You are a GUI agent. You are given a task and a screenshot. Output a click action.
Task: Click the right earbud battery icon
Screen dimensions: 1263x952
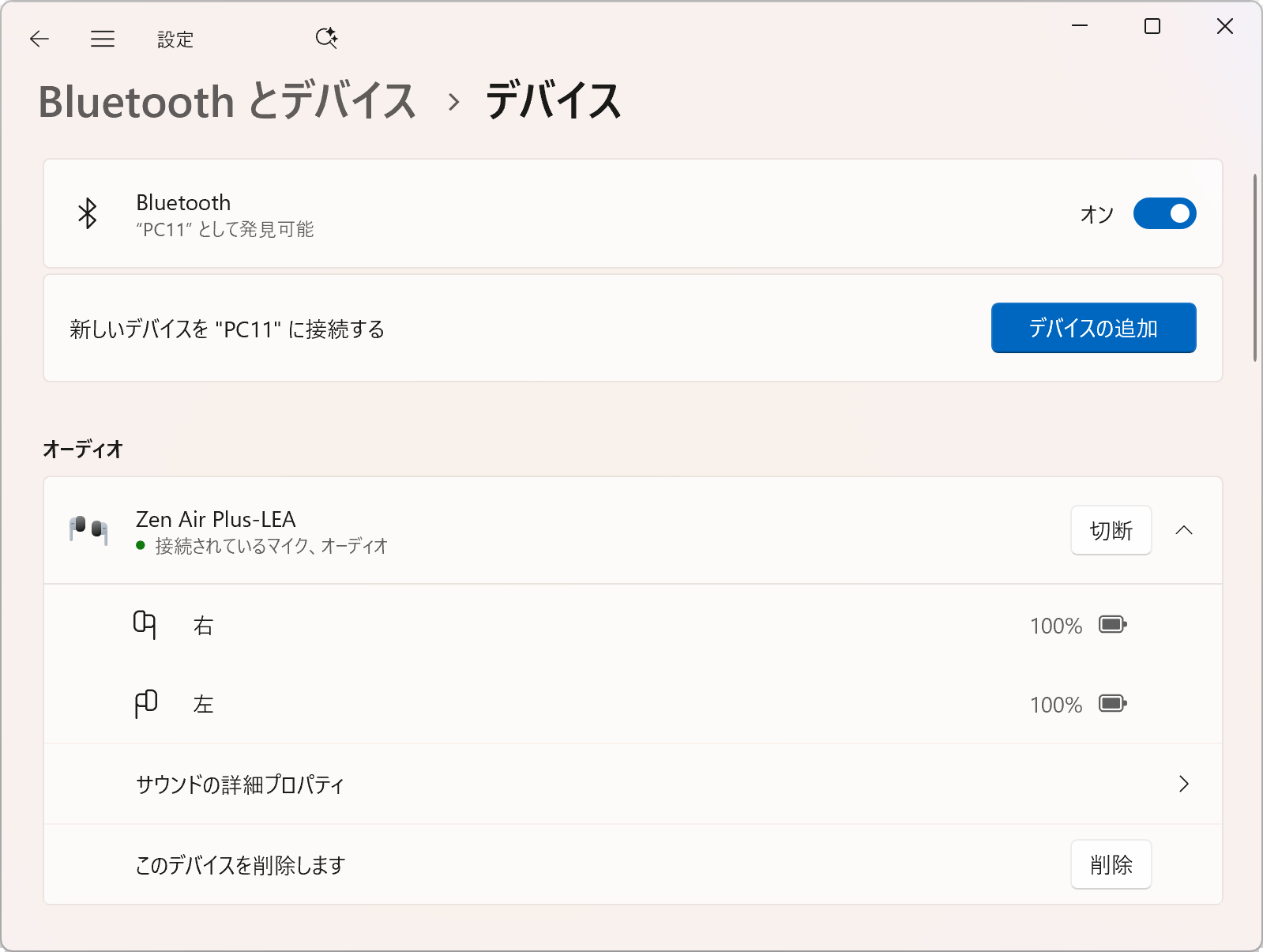tap(1112, 625)
